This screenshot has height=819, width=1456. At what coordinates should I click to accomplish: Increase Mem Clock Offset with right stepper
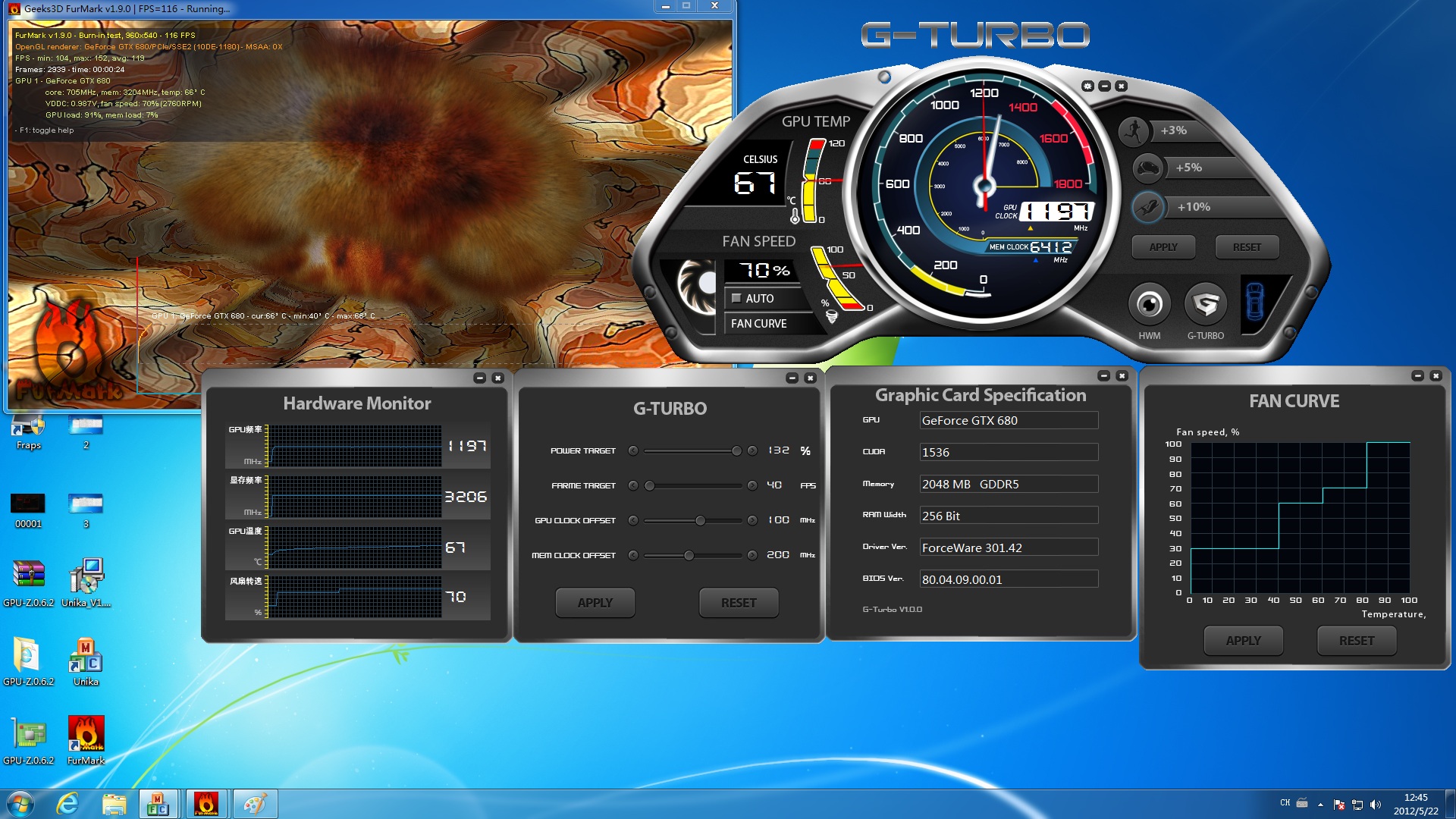(x=752, y=555)
